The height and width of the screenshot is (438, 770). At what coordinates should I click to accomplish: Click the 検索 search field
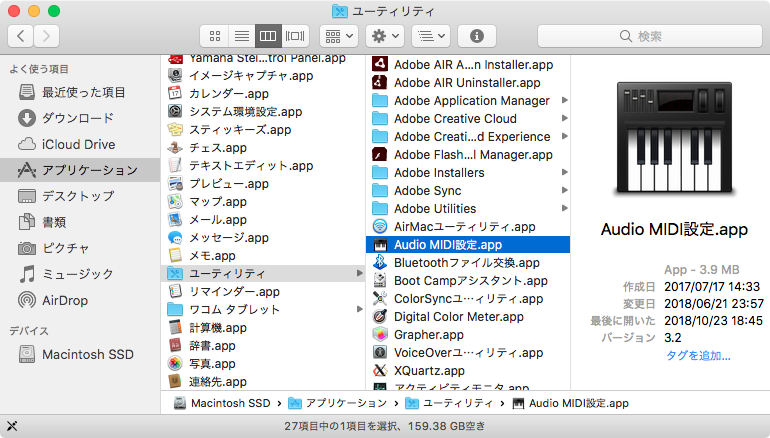click(x=650, y=36)
